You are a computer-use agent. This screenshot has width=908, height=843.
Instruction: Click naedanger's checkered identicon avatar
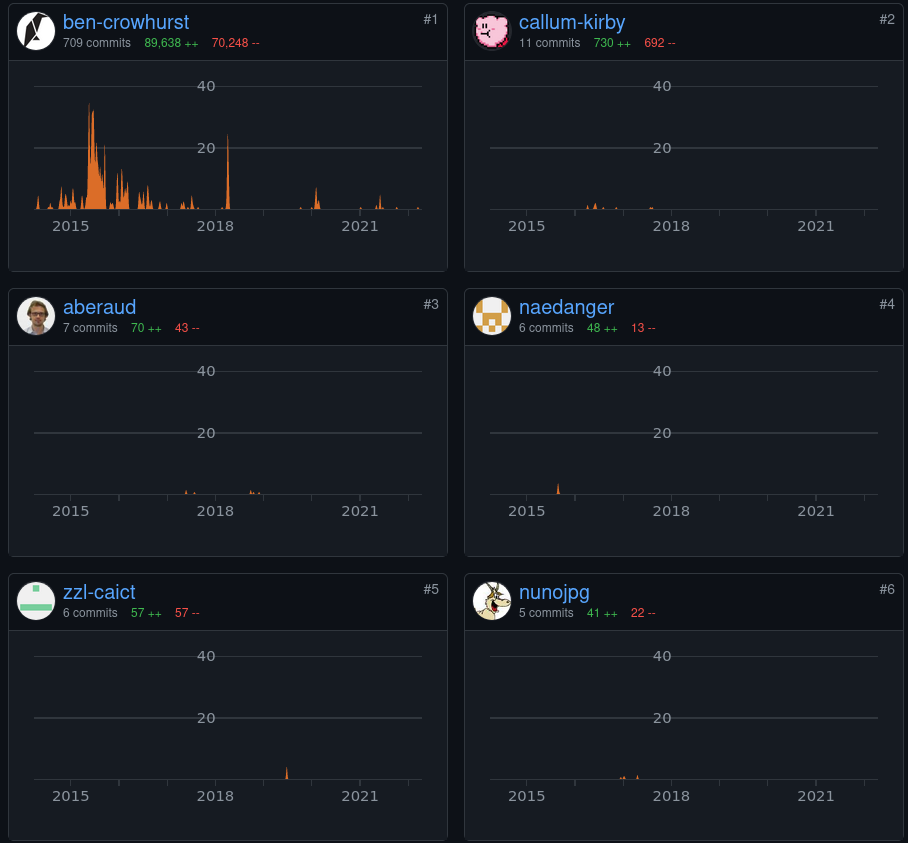tap(492, 316)
